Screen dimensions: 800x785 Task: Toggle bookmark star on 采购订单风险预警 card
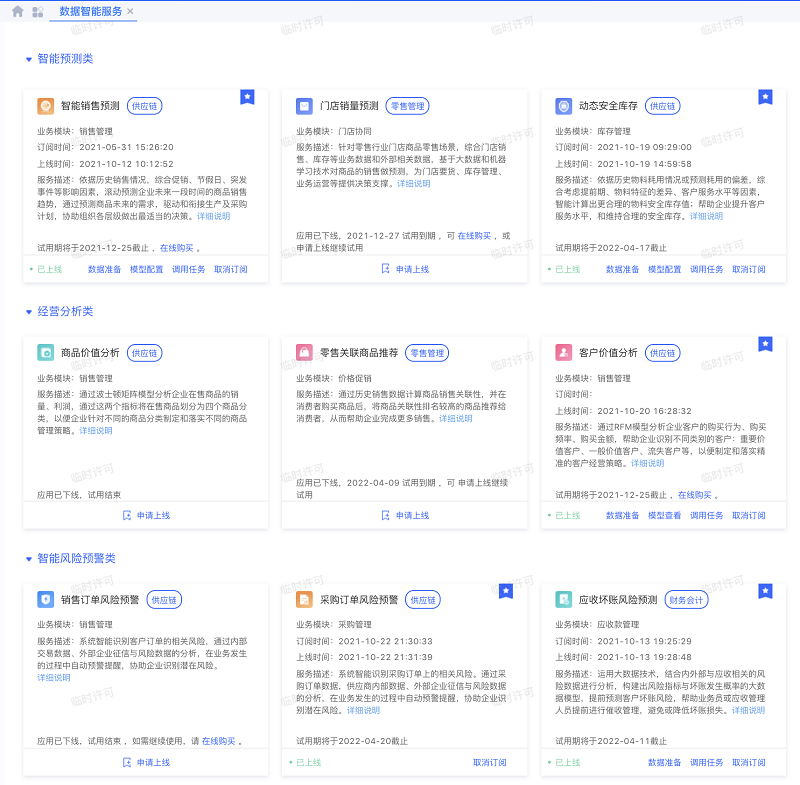506,590
